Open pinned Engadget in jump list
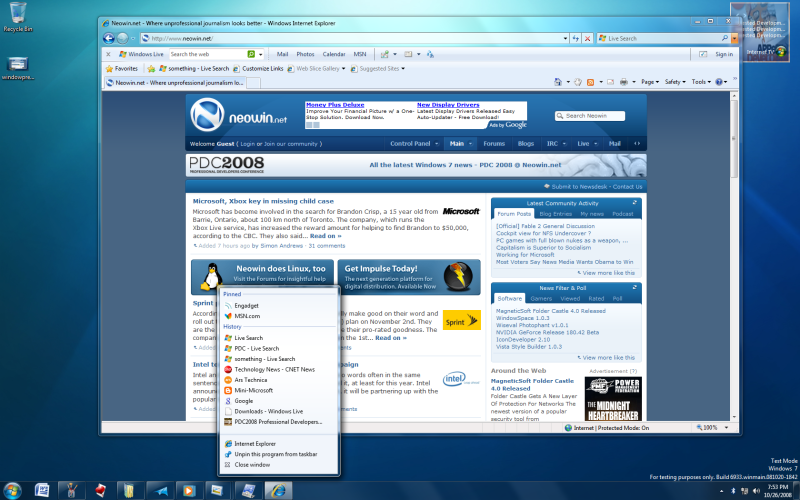The height and width of the screenshot is (500, 800). click(x=280, y=306)
